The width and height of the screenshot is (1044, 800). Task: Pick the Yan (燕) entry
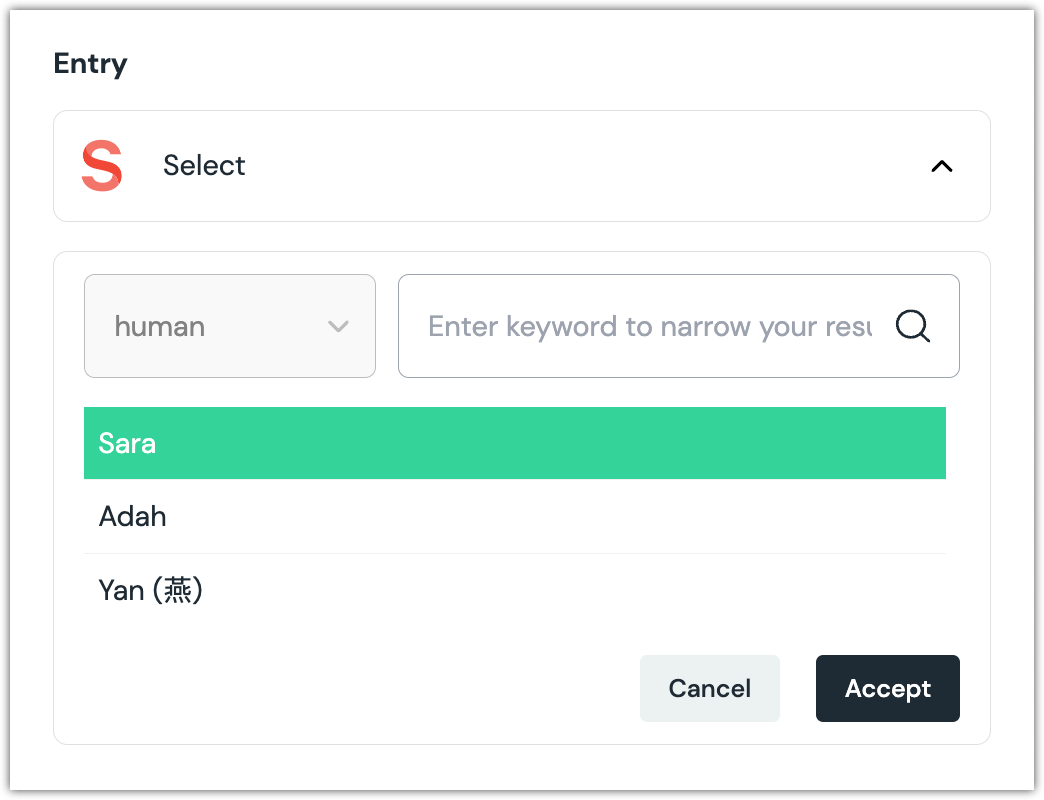(x=150, y=591)
